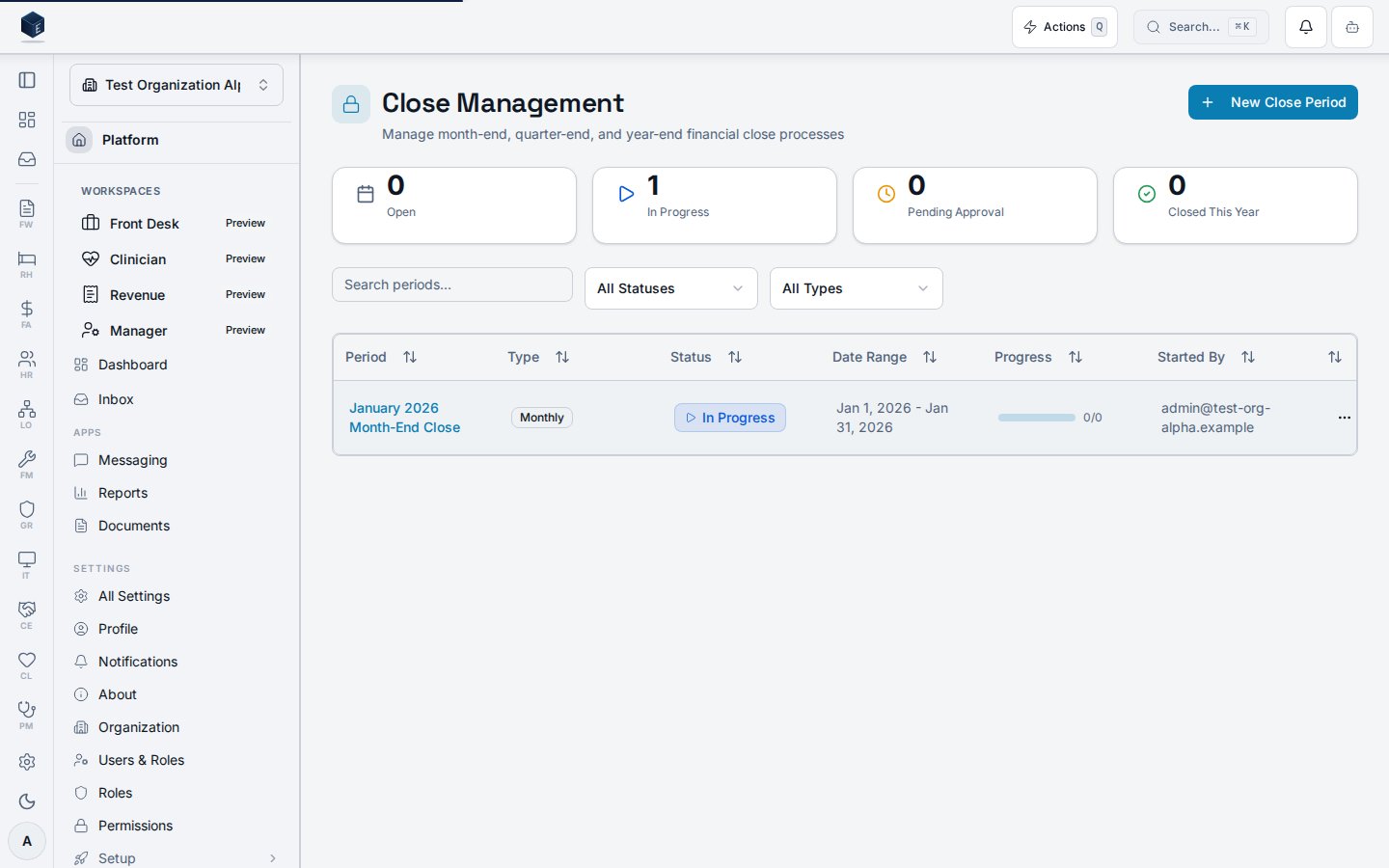Click the Monthly type badge
1389x868 pixels.
[542, 418]
